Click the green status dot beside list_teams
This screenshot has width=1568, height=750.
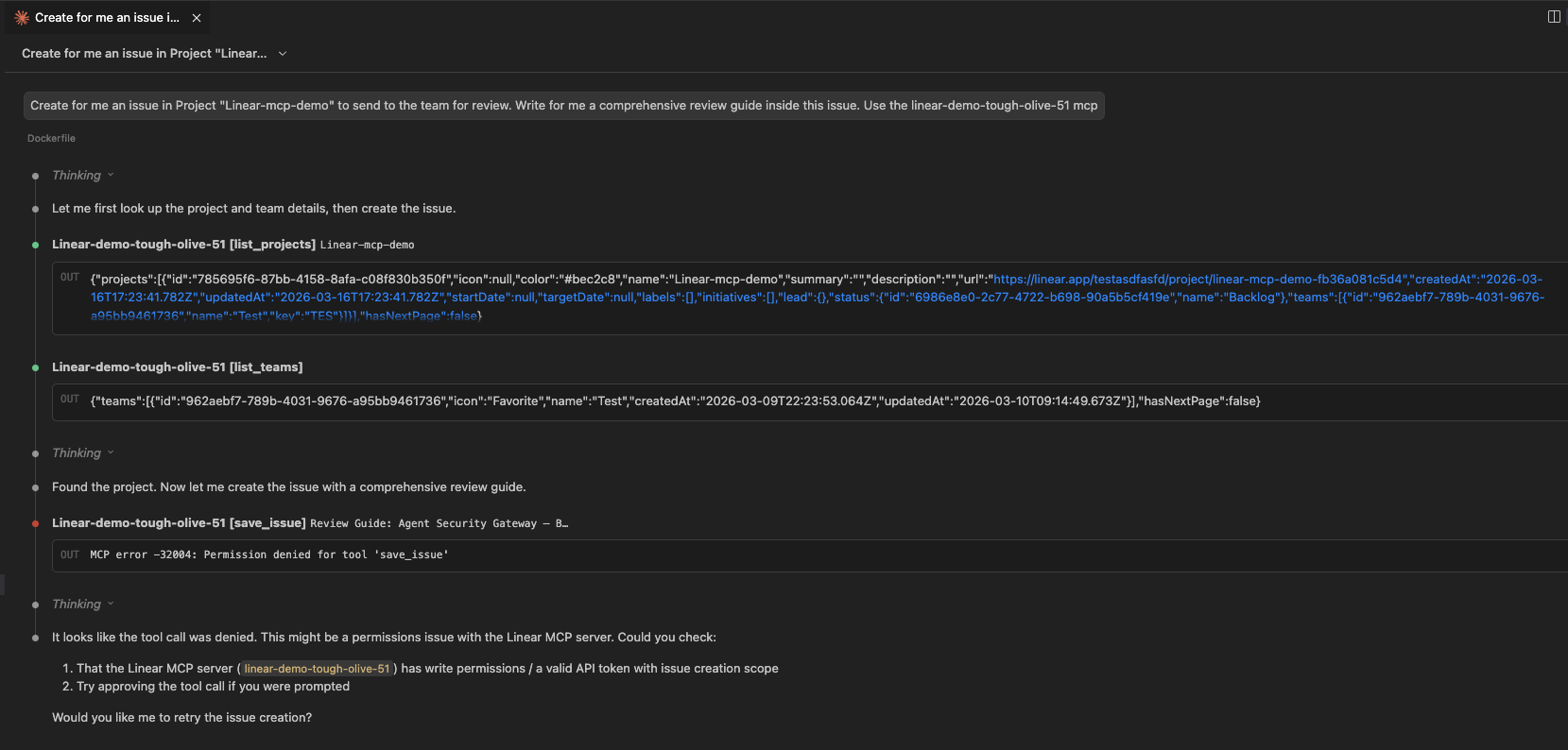[x=36, y=367]
